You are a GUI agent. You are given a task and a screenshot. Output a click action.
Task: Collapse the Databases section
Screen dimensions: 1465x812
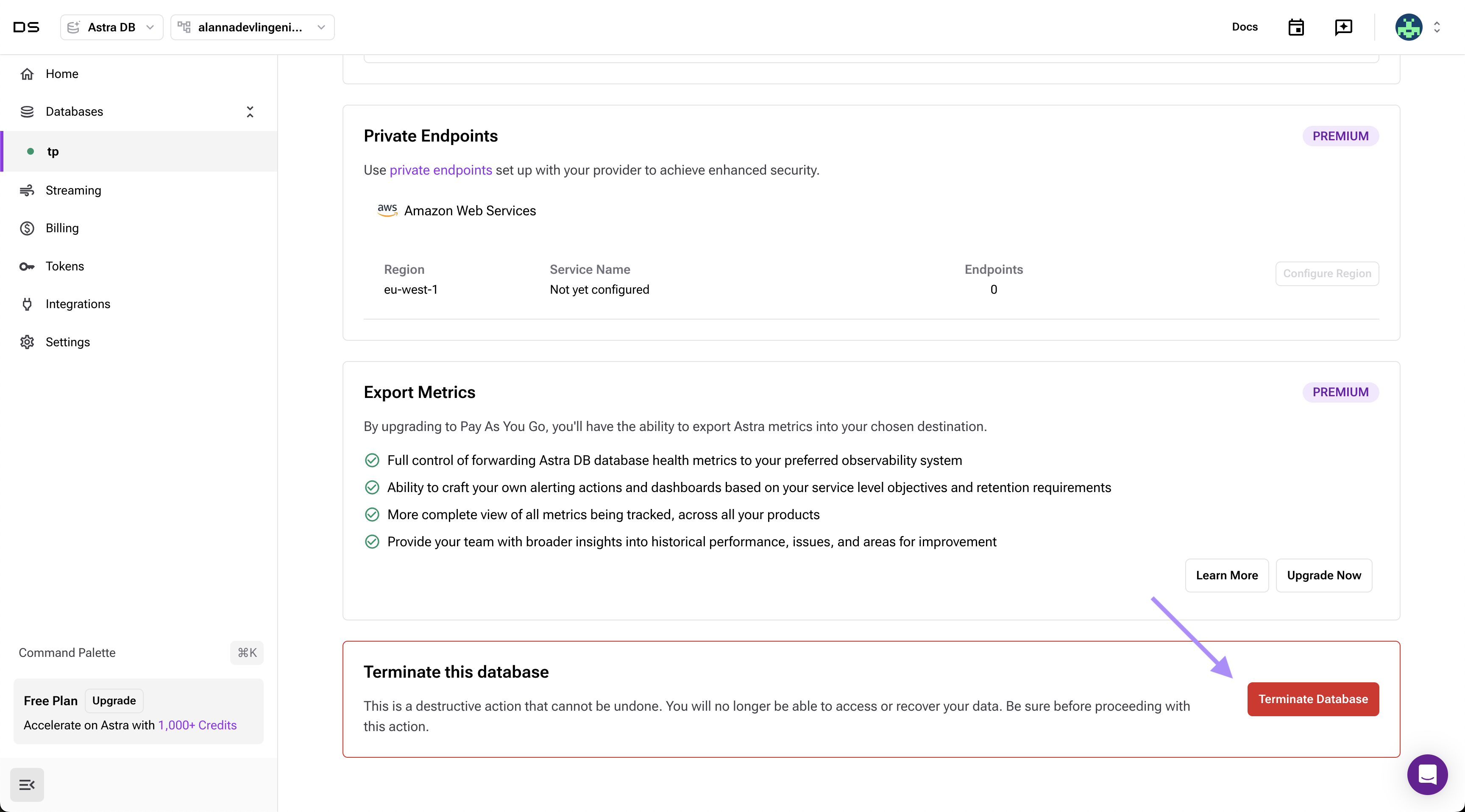250,111
